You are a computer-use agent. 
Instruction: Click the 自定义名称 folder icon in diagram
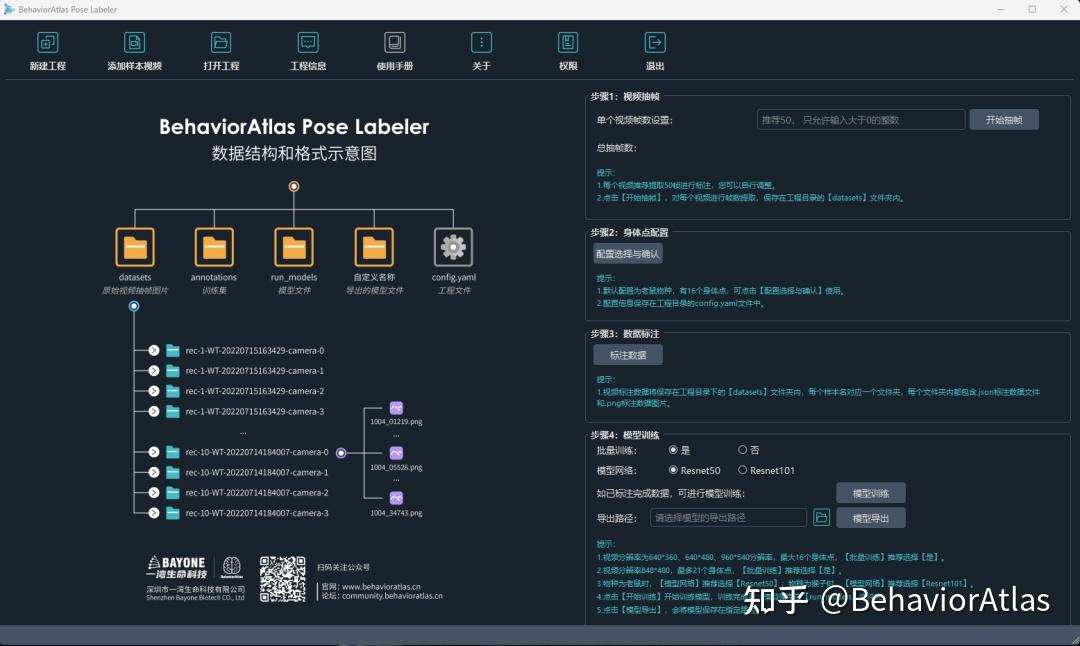point(374,247)
